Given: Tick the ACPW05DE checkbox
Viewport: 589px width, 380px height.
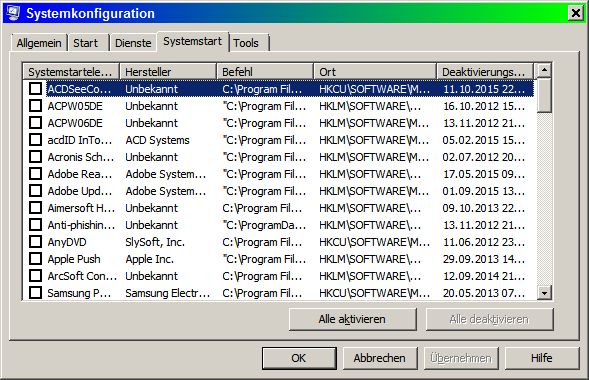Looking at the screenshot, I should (36, 106).
